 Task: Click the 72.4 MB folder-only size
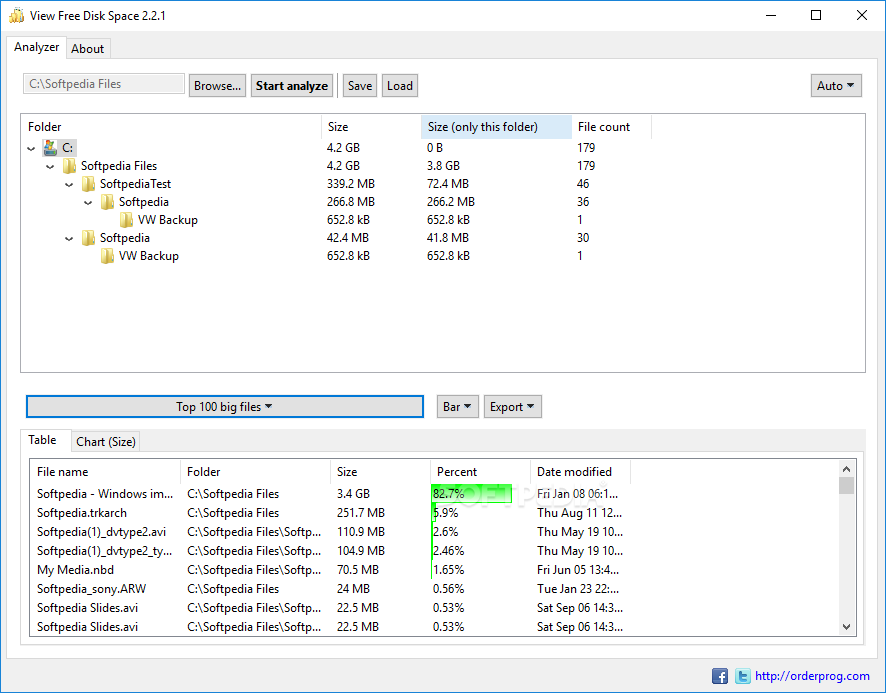448,184
